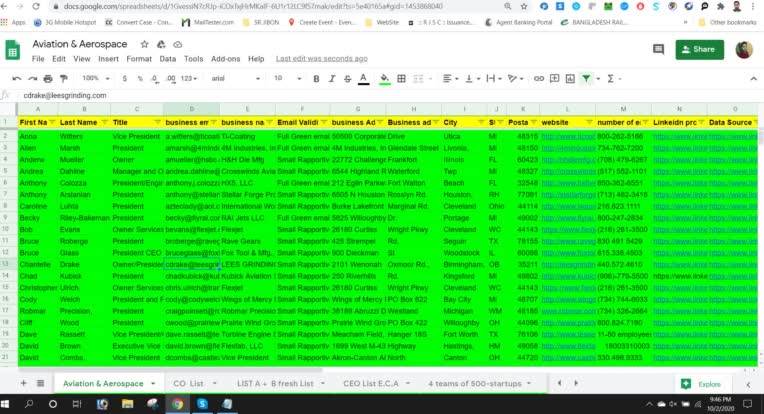
Task: Open filter dropdown on Title column
Action: pos(157,122)
